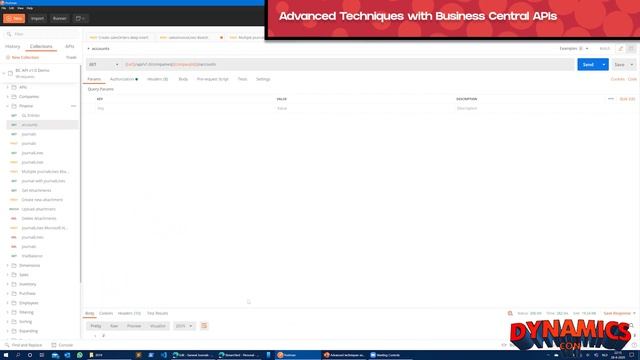Click the Value query param field
Image resolution: width=640 pixels, height=360 pixels.
pos(364,109)
